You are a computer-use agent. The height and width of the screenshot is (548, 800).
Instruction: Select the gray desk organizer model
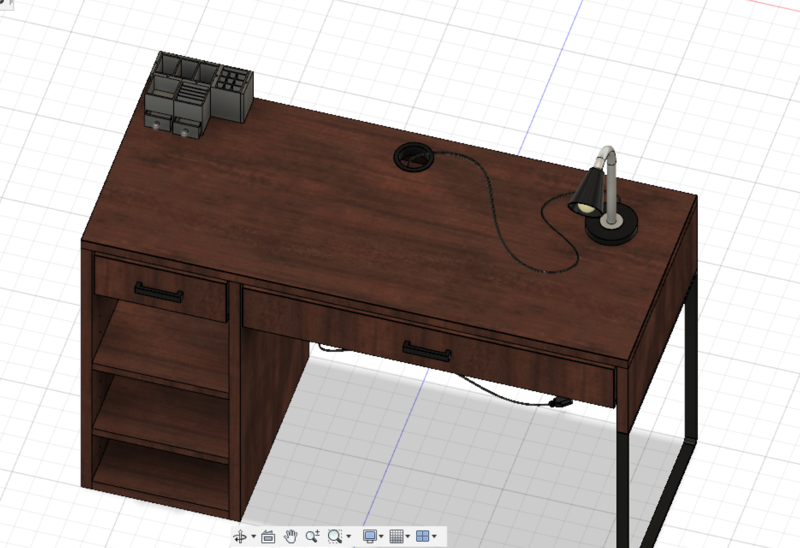click(x=199, y=95)
